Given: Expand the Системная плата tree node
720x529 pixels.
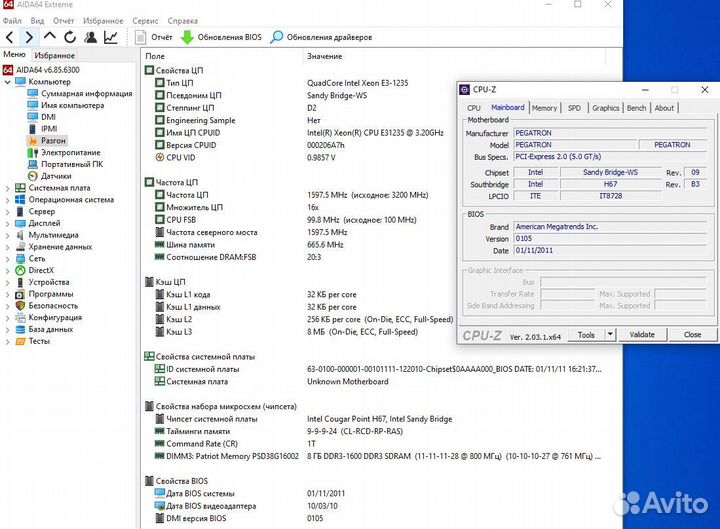Looking at the screenshot, I should (7, 188).
